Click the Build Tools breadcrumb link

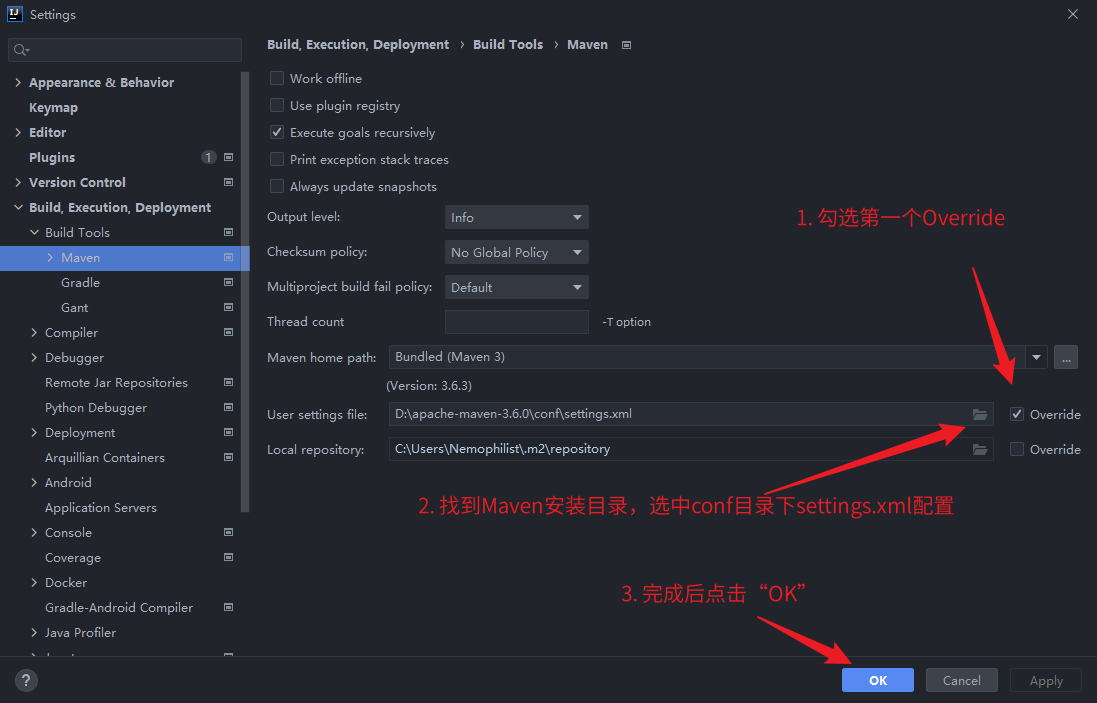[508, 45]
